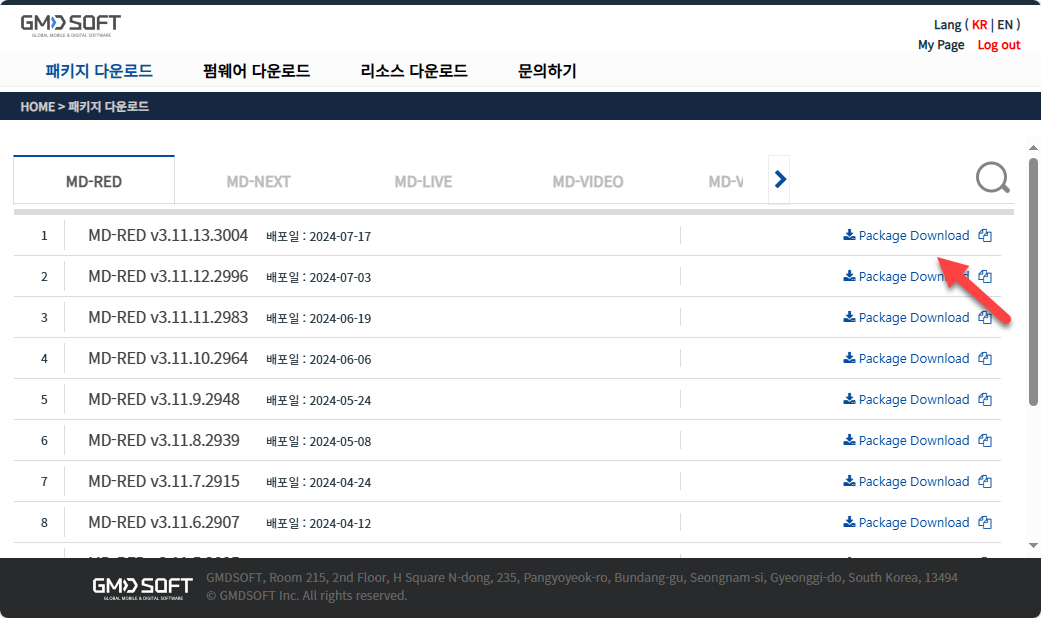
Task: Download package MD-RED v3.11.13.3004
Action: click(906, 236)
